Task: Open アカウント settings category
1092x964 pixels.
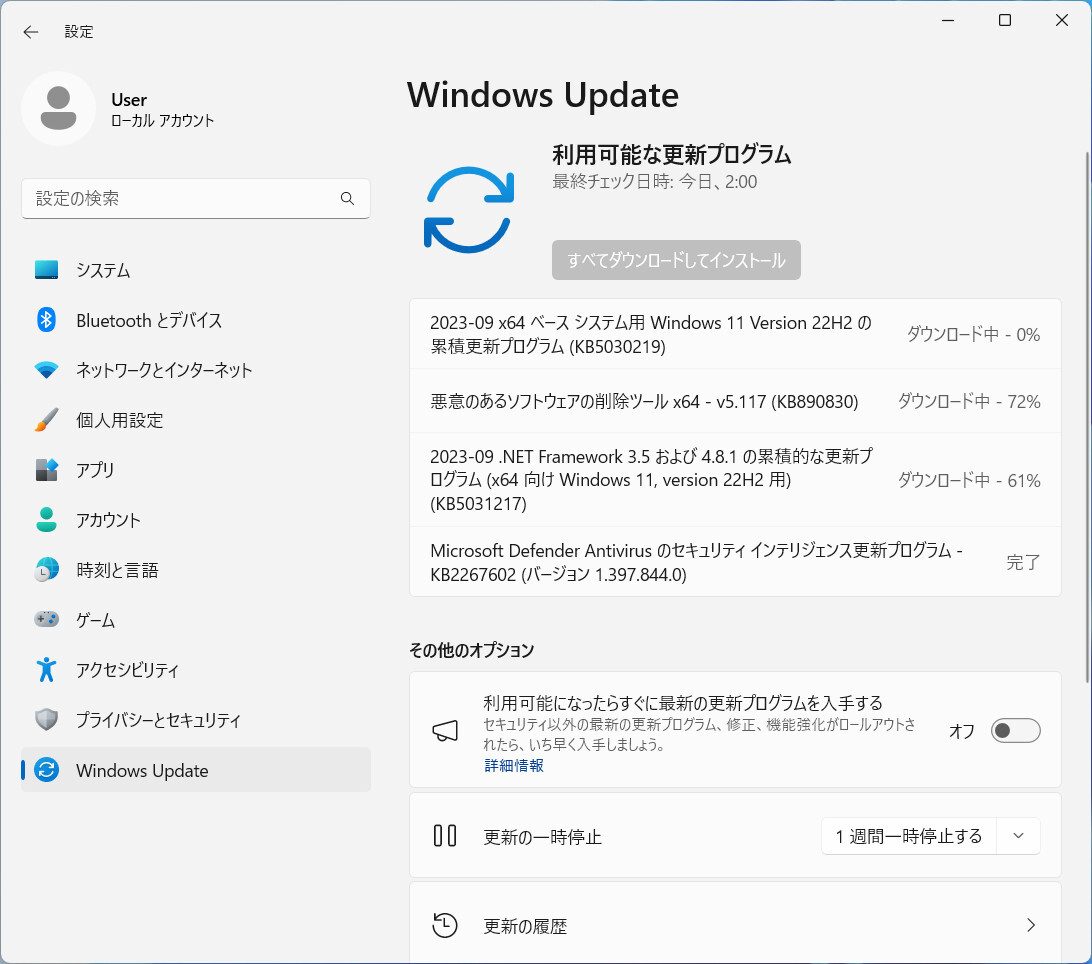Action: [x=196, y=520]
